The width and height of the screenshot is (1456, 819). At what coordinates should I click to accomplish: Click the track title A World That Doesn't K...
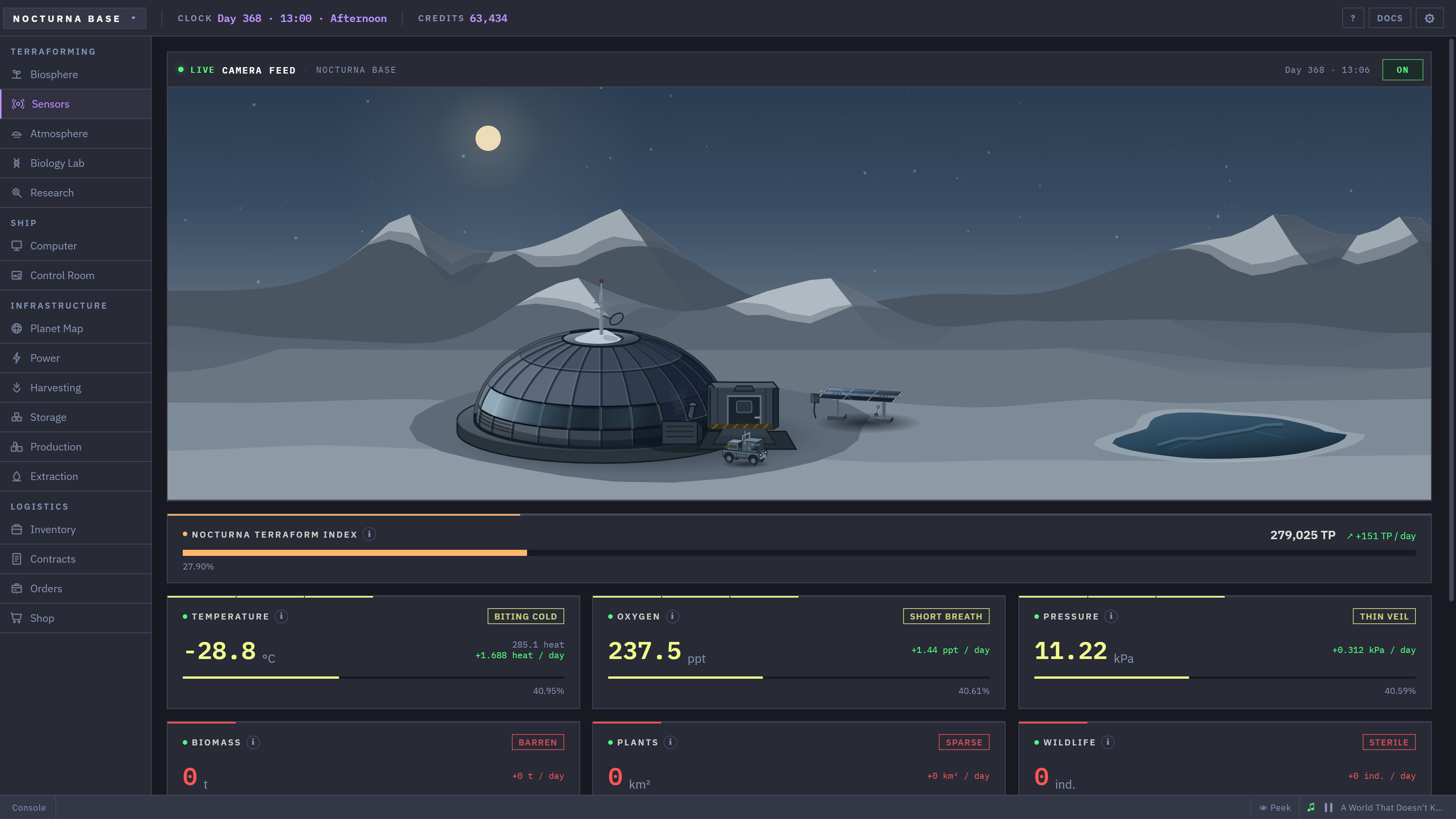1391,808
